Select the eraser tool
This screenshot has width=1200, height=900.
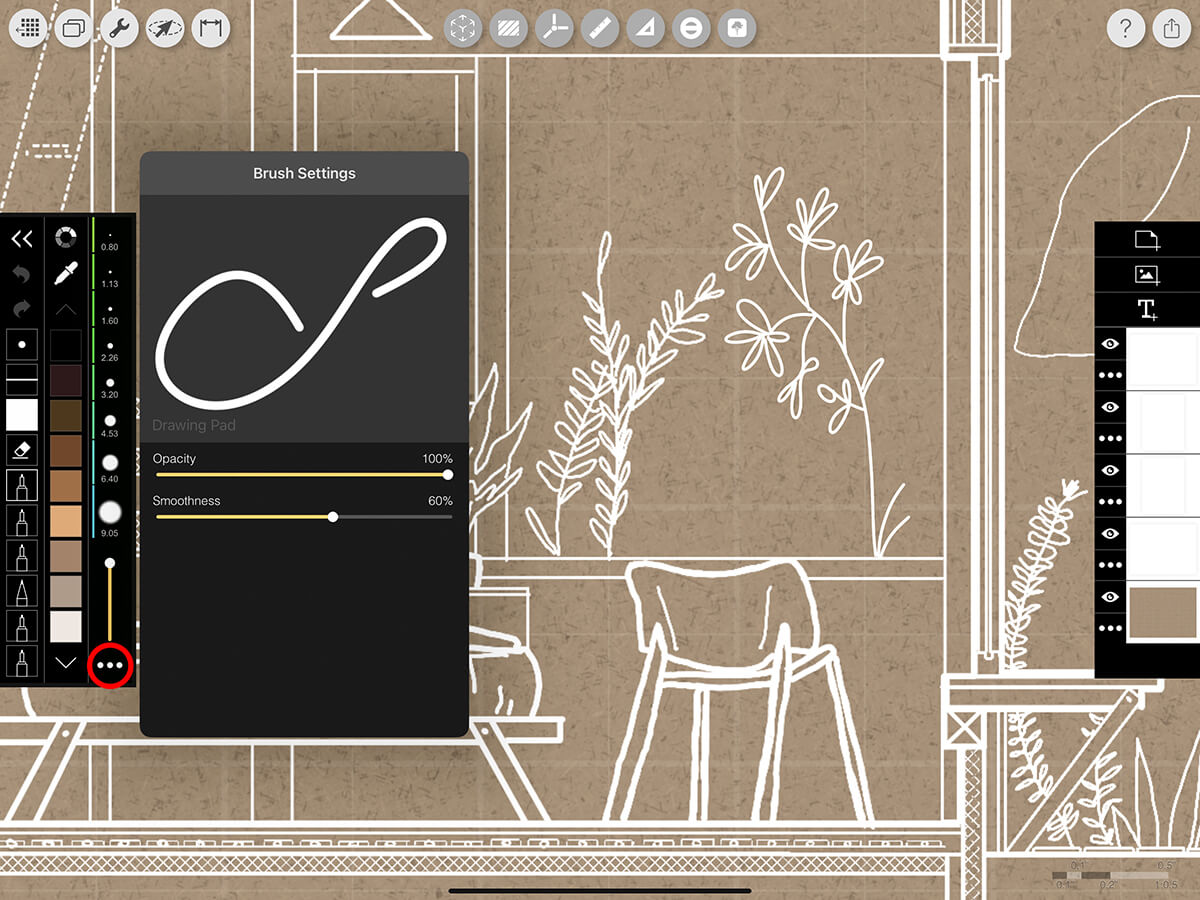(x=22, y=450)
